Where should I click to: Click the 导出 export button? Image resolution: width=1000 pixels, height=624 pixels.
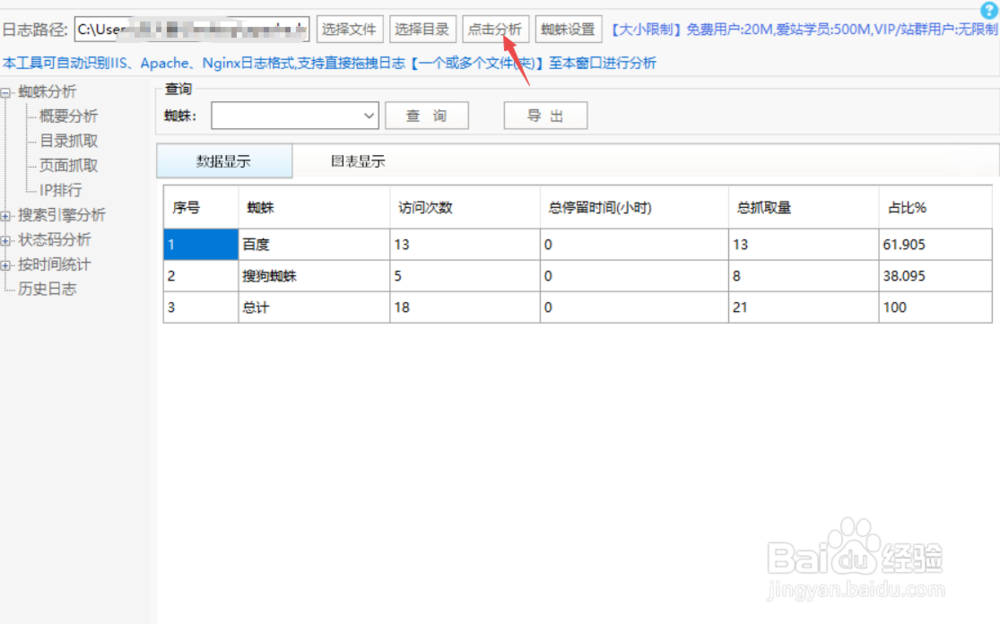coord(545,115)
